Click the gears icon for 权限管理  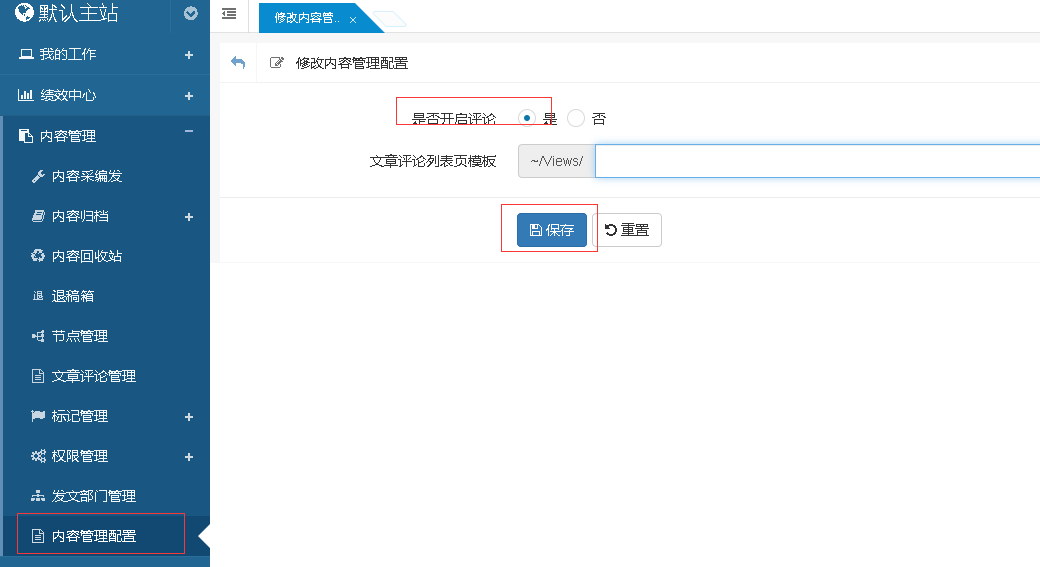click(x=38, y=456)
